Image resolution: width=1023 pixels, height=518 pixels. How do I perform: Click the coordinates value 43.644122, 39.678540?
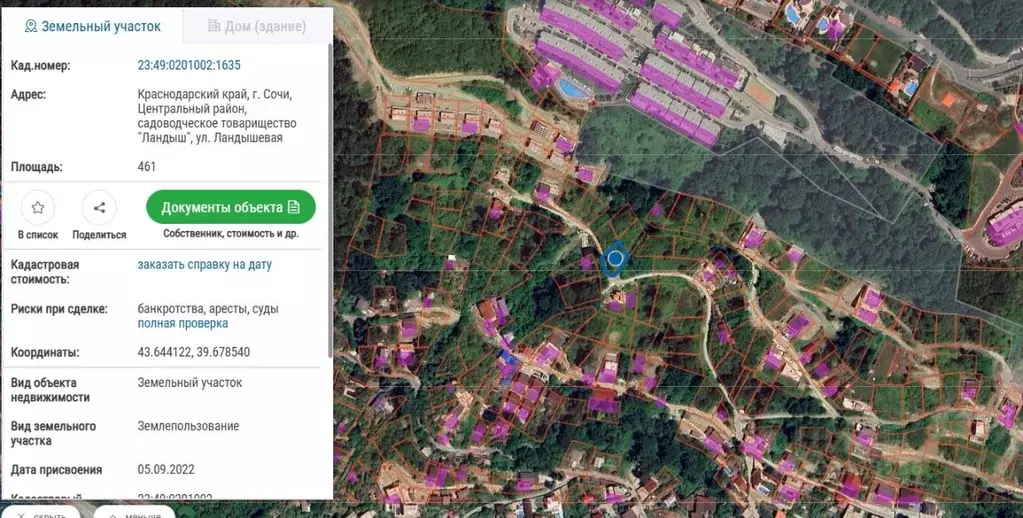click(x=193, y=353)
